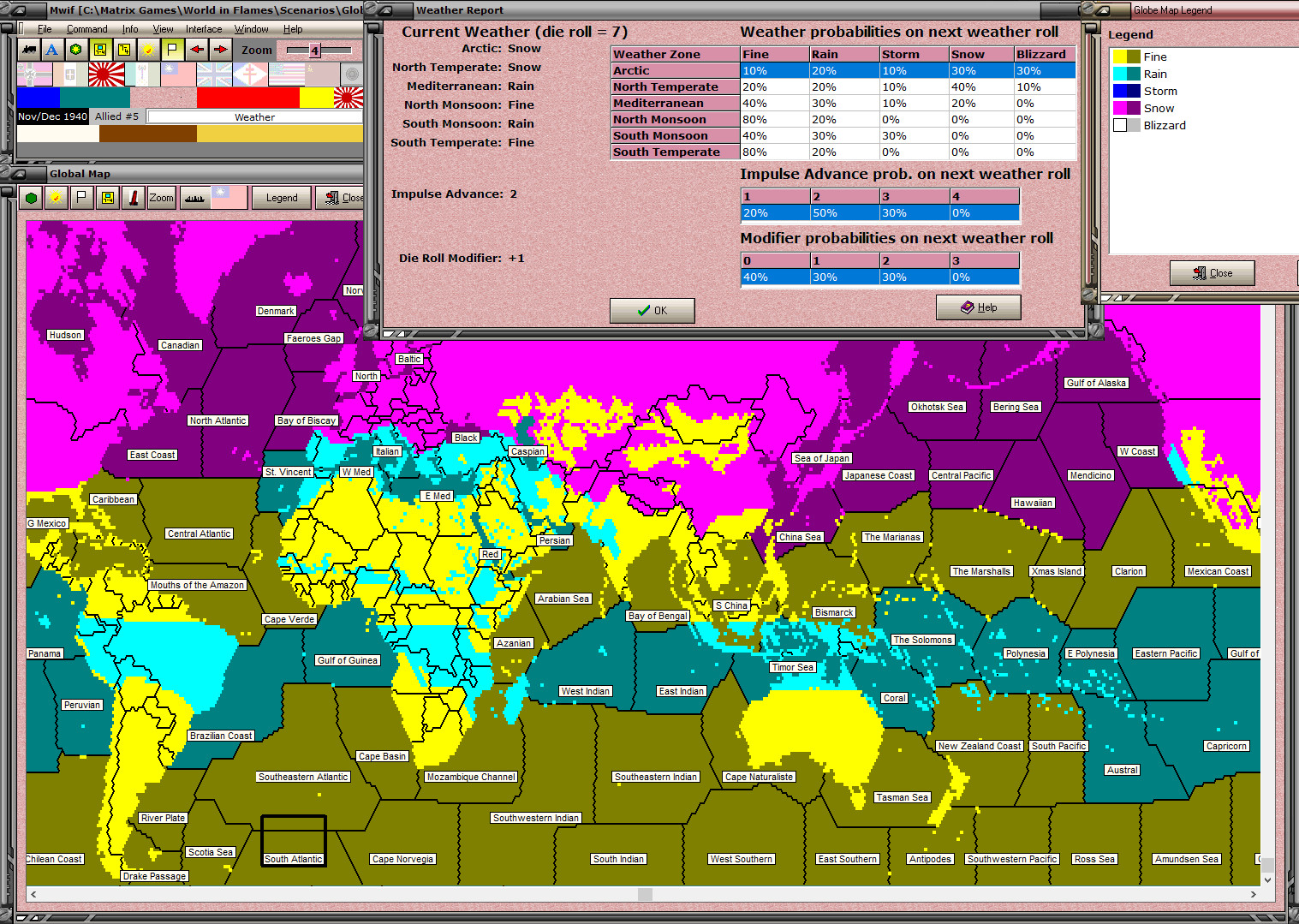Click the Global Map vertical scroll down arrow

[x=1267, y=879]
